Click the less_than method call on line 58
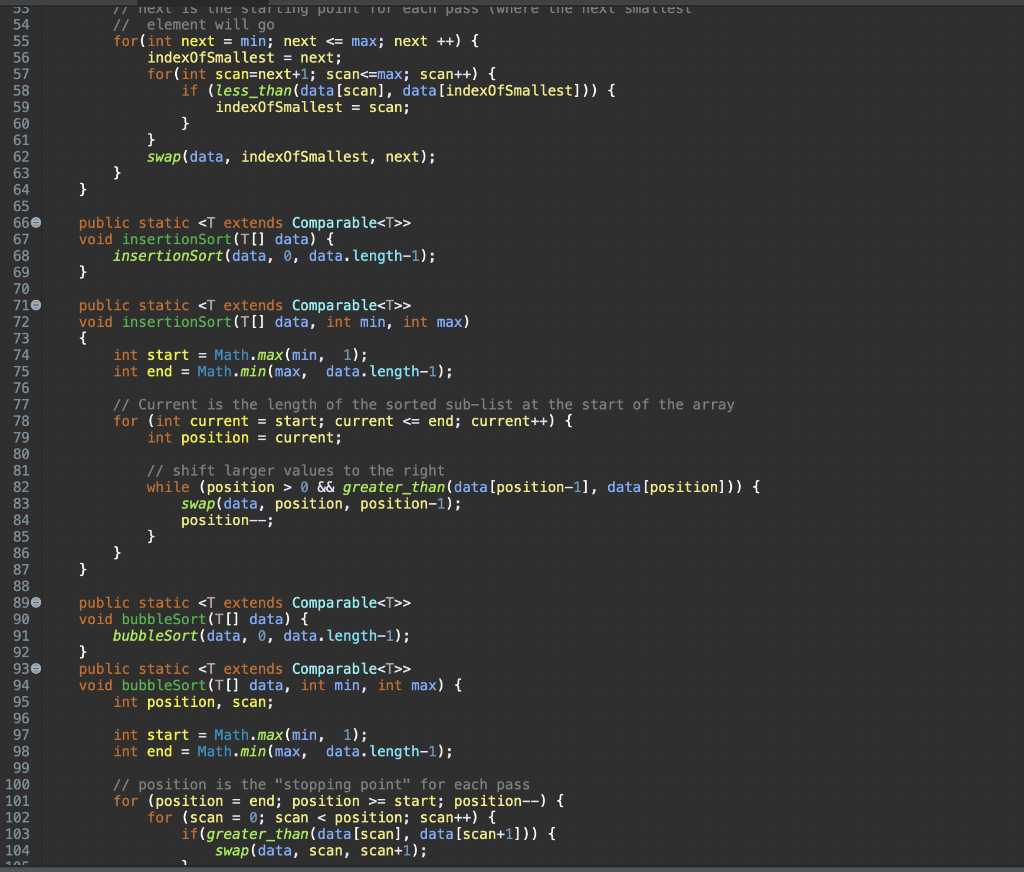The width and height of the screenshot is (1024, 872). coord(253,91)
